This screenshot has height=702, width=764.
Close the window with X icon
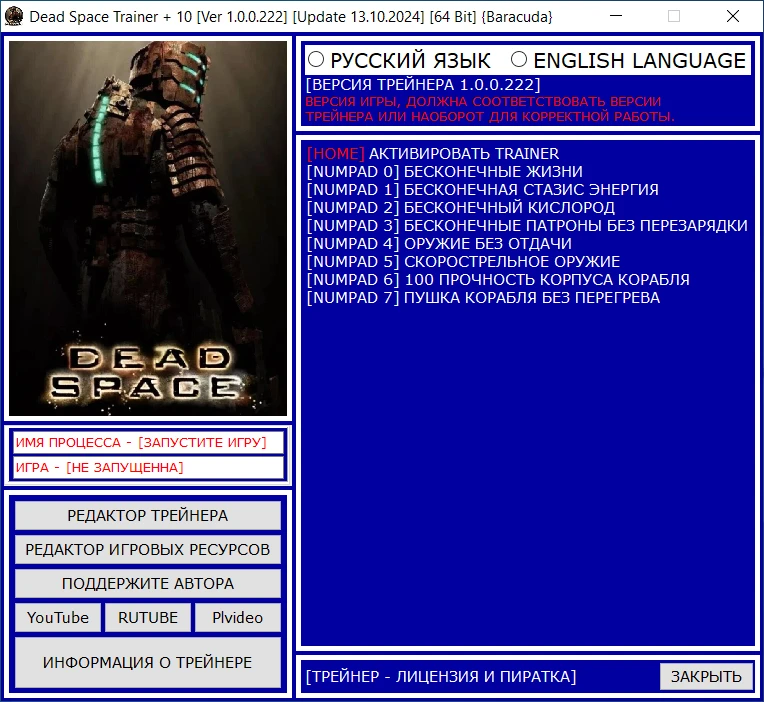tap(733, 16)
